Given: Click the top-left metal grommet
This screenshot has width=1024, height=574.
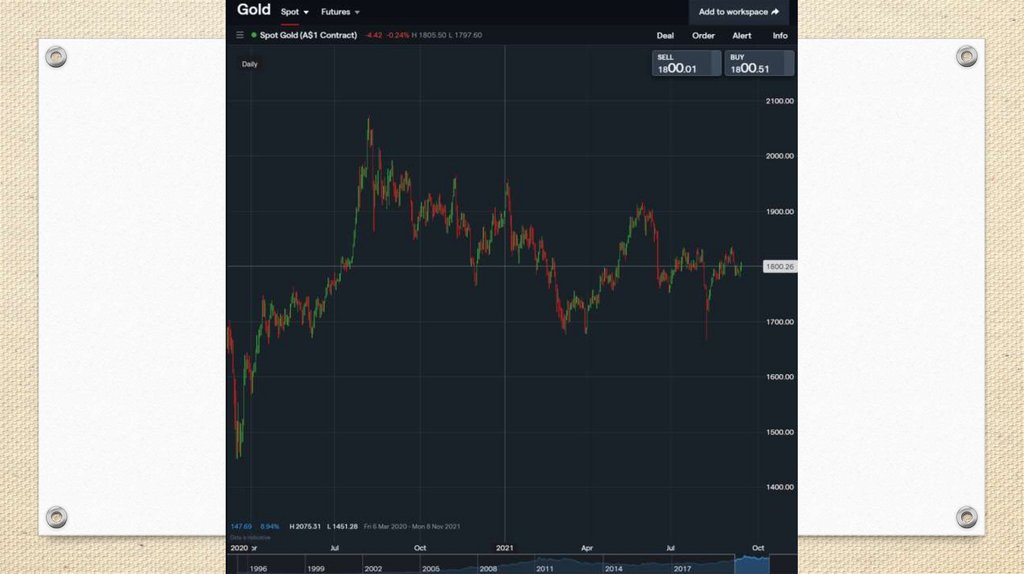Looking at the screenshot, I should (x=56, y=57).
